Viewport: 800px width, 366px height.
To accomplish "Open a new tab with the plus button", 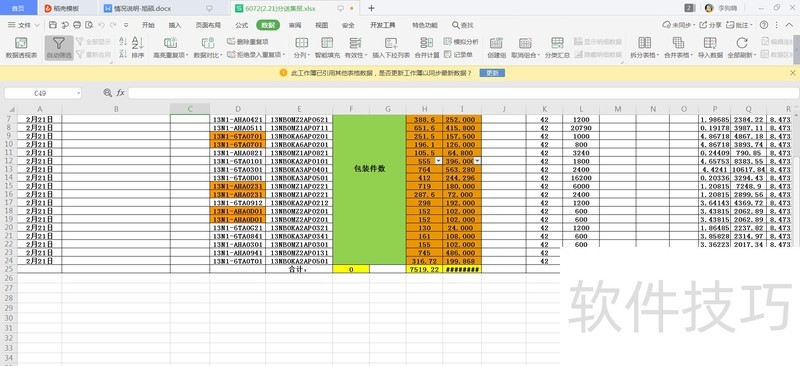I will pos(371,8).
